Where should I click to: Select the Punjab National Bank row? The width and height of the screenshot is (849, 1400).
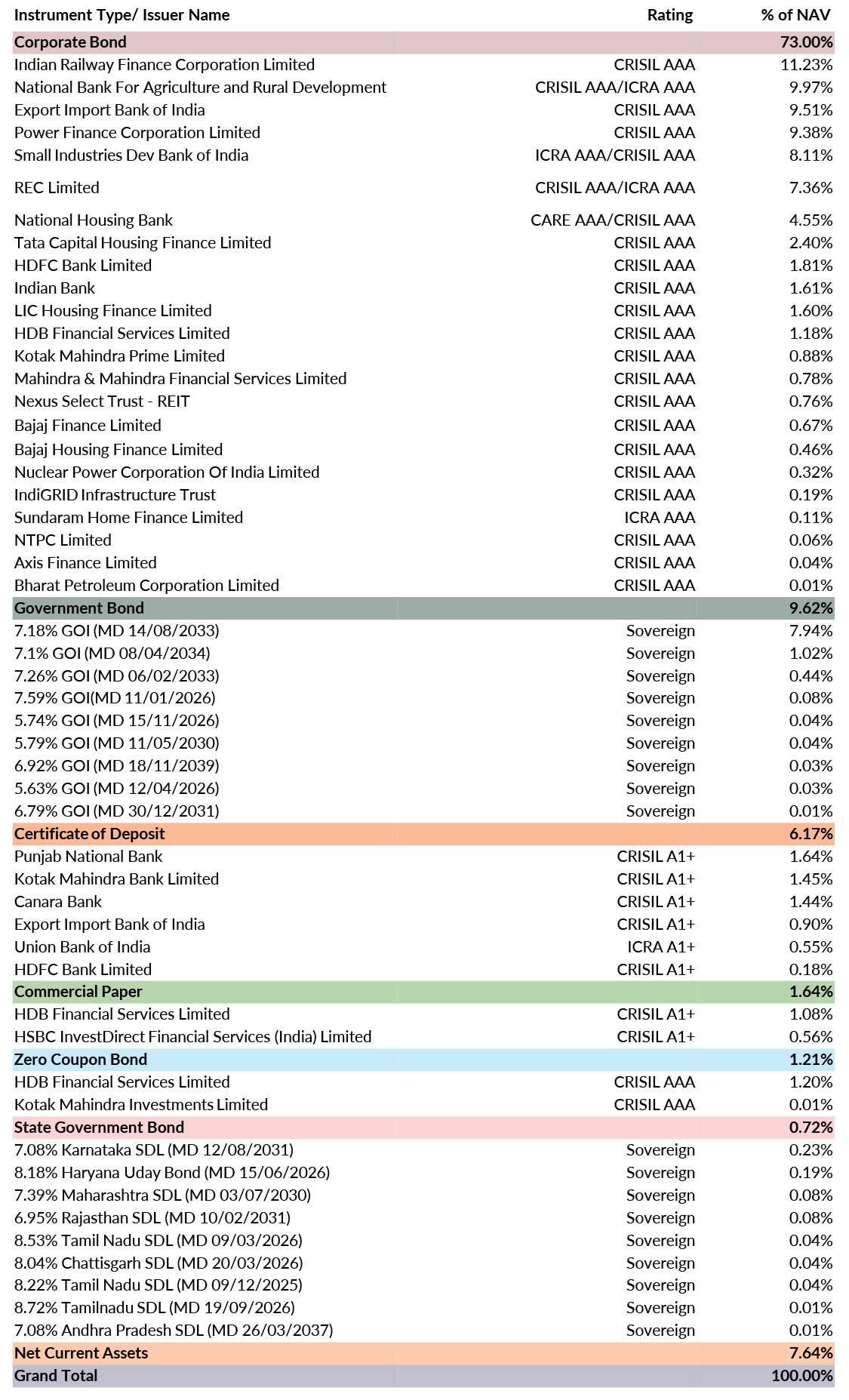88,857
